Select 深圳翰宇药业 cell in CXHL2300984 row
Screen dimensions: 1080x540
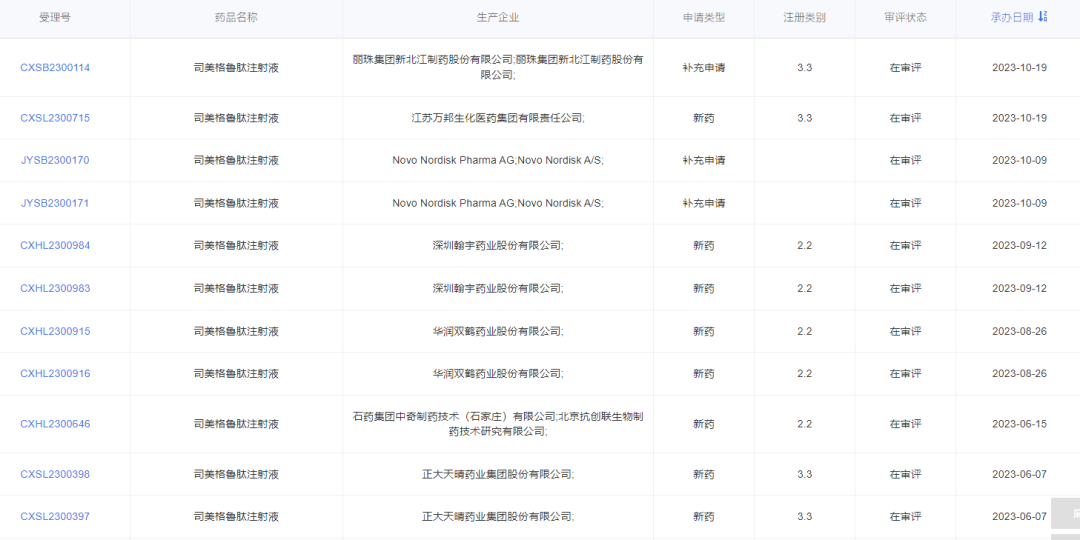498,245
